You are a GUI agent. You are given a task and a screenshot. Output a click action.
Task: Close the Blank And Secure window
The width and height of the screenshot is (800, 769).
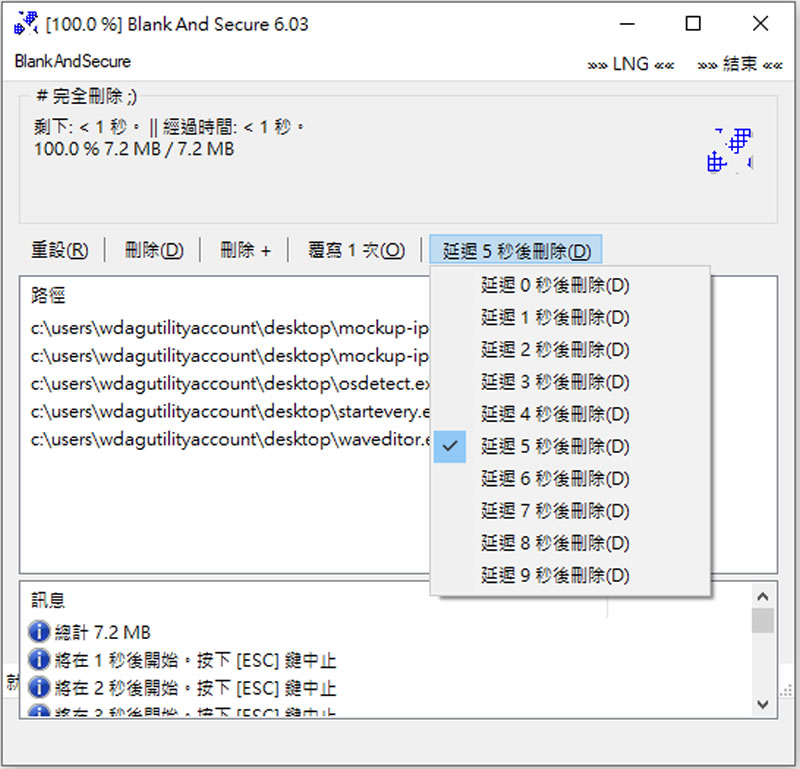tap(760, 23)
